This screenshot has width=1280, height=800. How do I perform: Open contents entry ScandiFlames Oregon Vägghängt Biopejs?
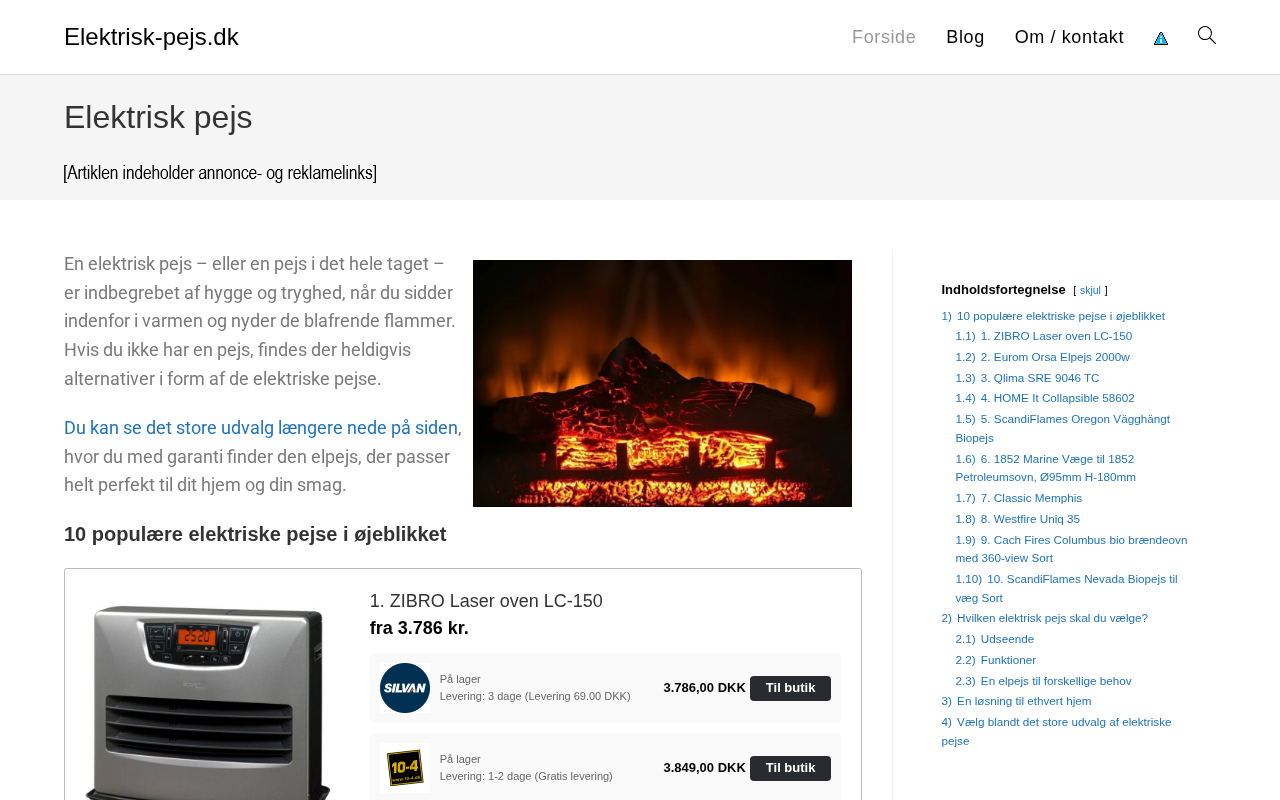coord(1062,428)
